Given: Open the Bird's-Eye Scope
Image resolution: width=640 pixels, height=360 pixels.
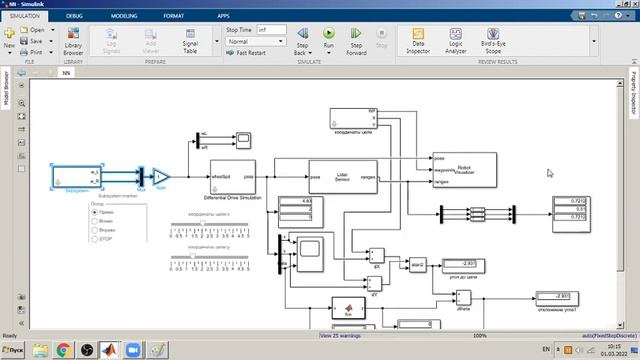Looking at the screenshot, I should coord(493,41).
